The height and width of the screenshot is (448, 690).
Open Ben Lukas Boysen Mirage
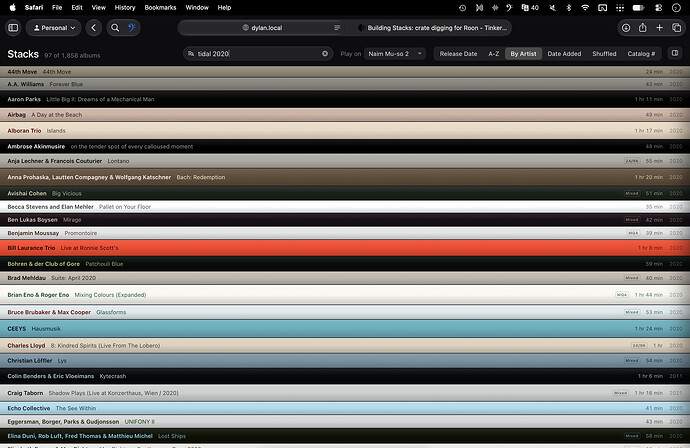[x=345, y=220]
